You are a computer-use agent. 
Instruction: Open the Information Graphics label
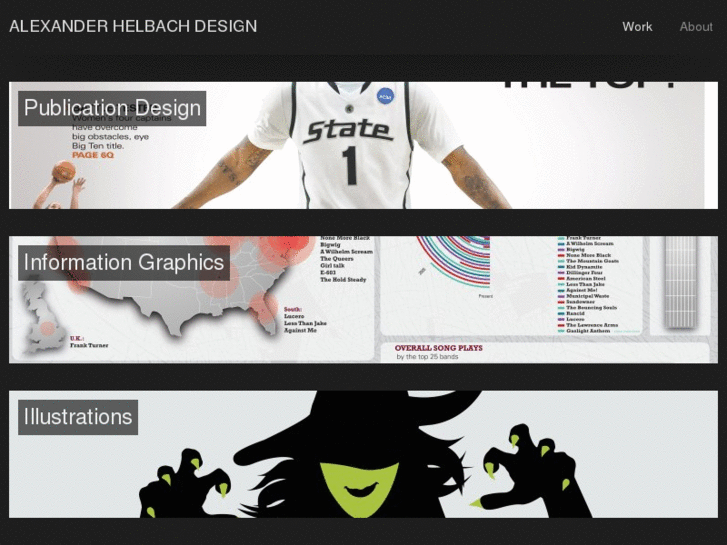[x=124, y=263]
